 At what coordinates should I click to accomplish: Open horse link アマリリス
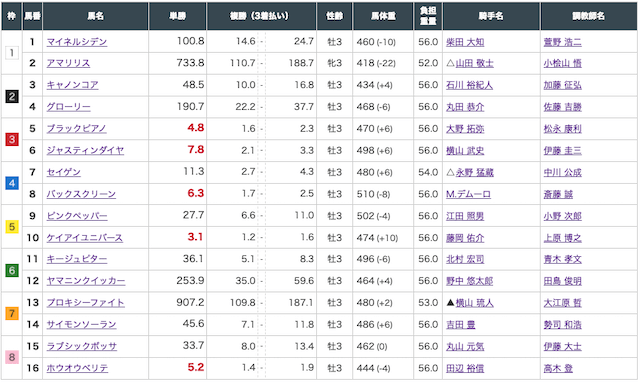68,64
